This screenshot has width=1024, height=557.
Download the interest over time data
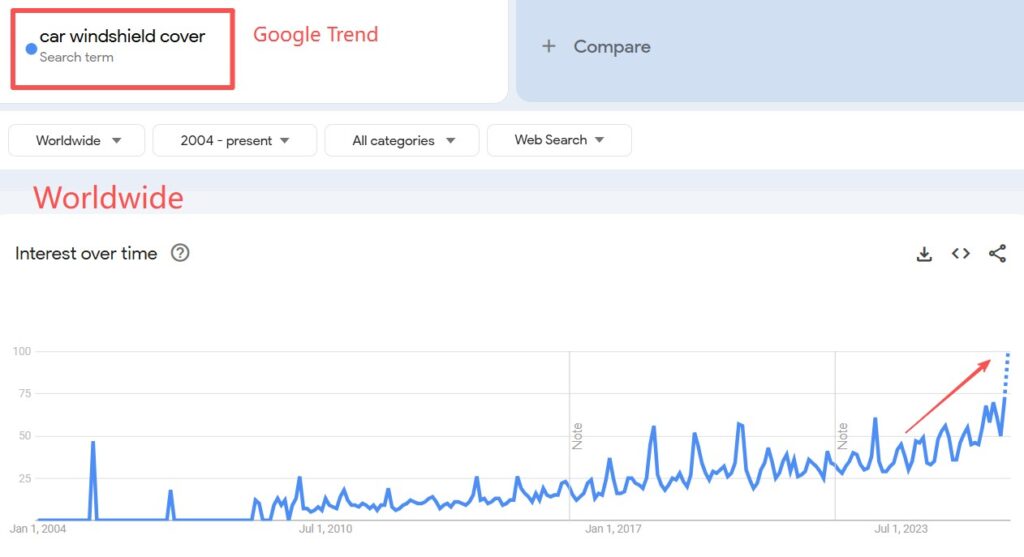[924, 254]
